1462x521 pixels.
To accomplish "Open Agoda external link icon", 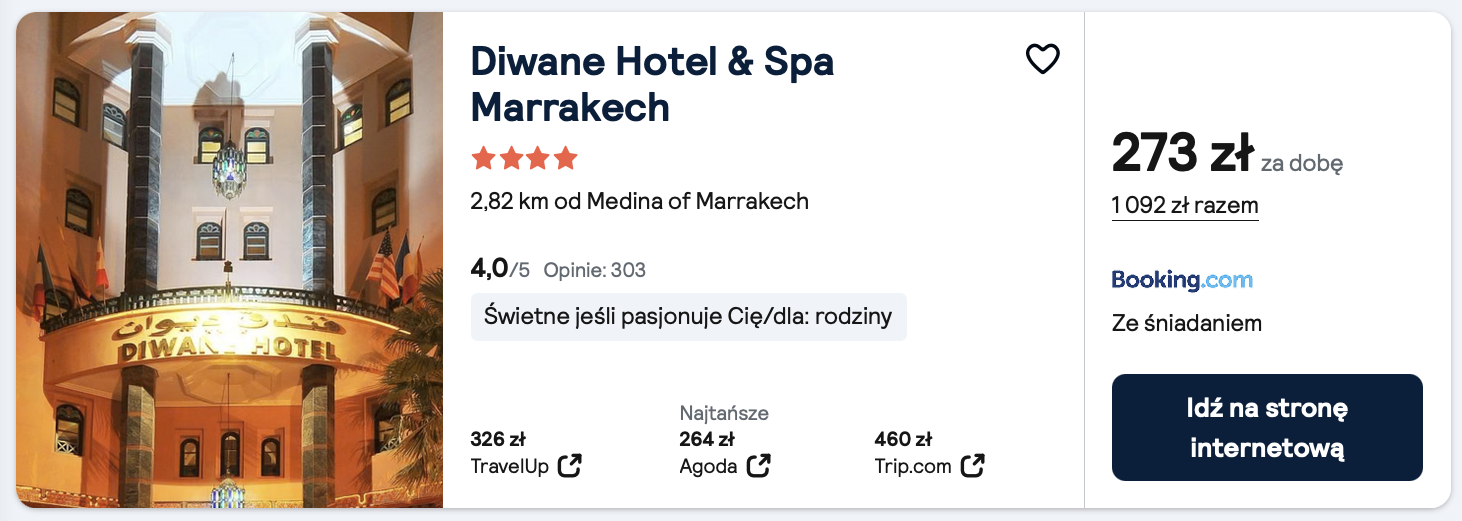I will pyautogui.click(x=759, y=465).
